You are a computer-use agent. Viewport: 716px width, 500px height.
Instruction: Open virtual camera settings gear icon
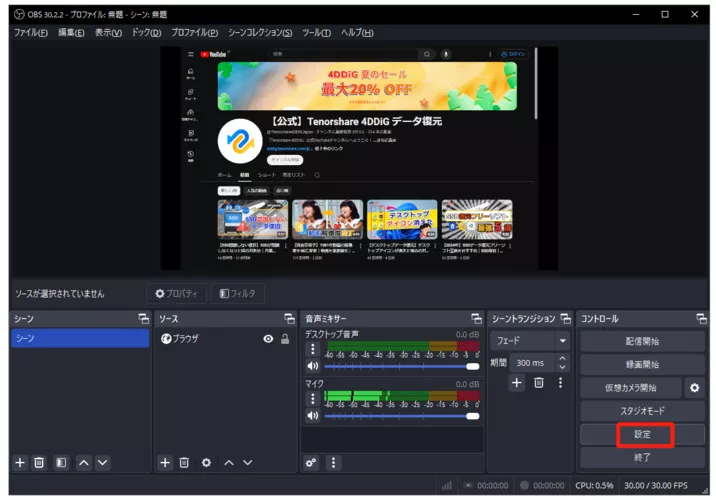(694, 387)
